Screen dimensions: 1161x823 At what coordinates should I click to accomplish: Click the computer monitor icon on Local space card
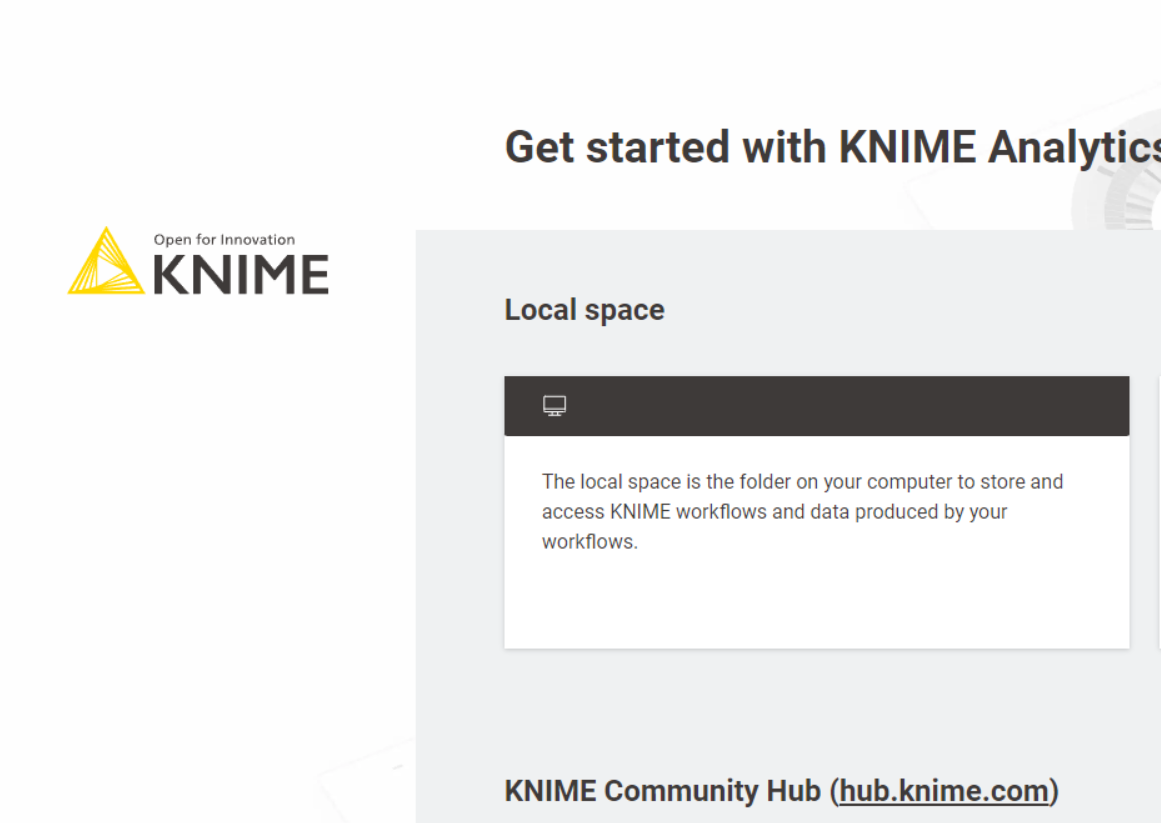coord(554,406)
